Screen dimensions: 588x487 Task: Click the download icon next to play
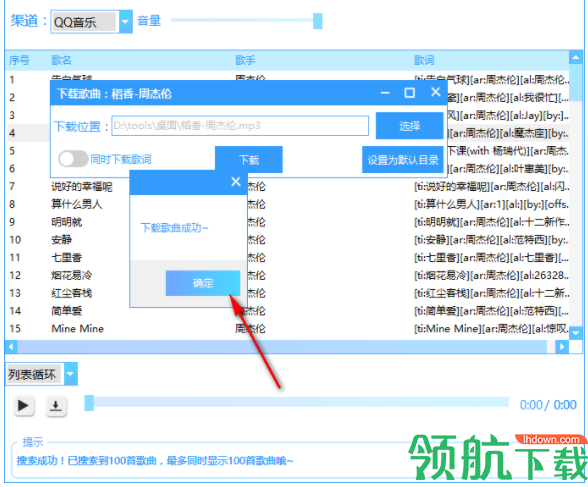56,406
